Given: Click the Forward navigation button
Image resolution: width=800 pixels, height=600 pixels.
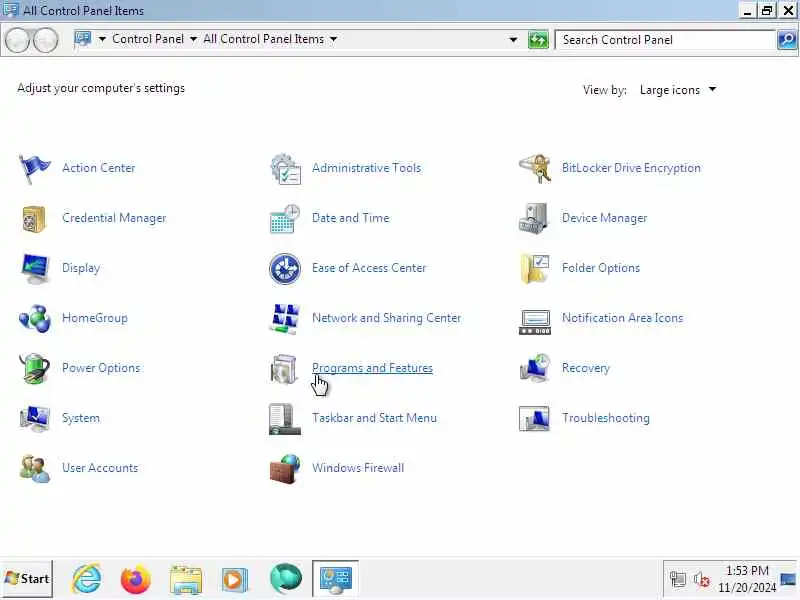Looking at the screenshot, I should click(45, 40).
